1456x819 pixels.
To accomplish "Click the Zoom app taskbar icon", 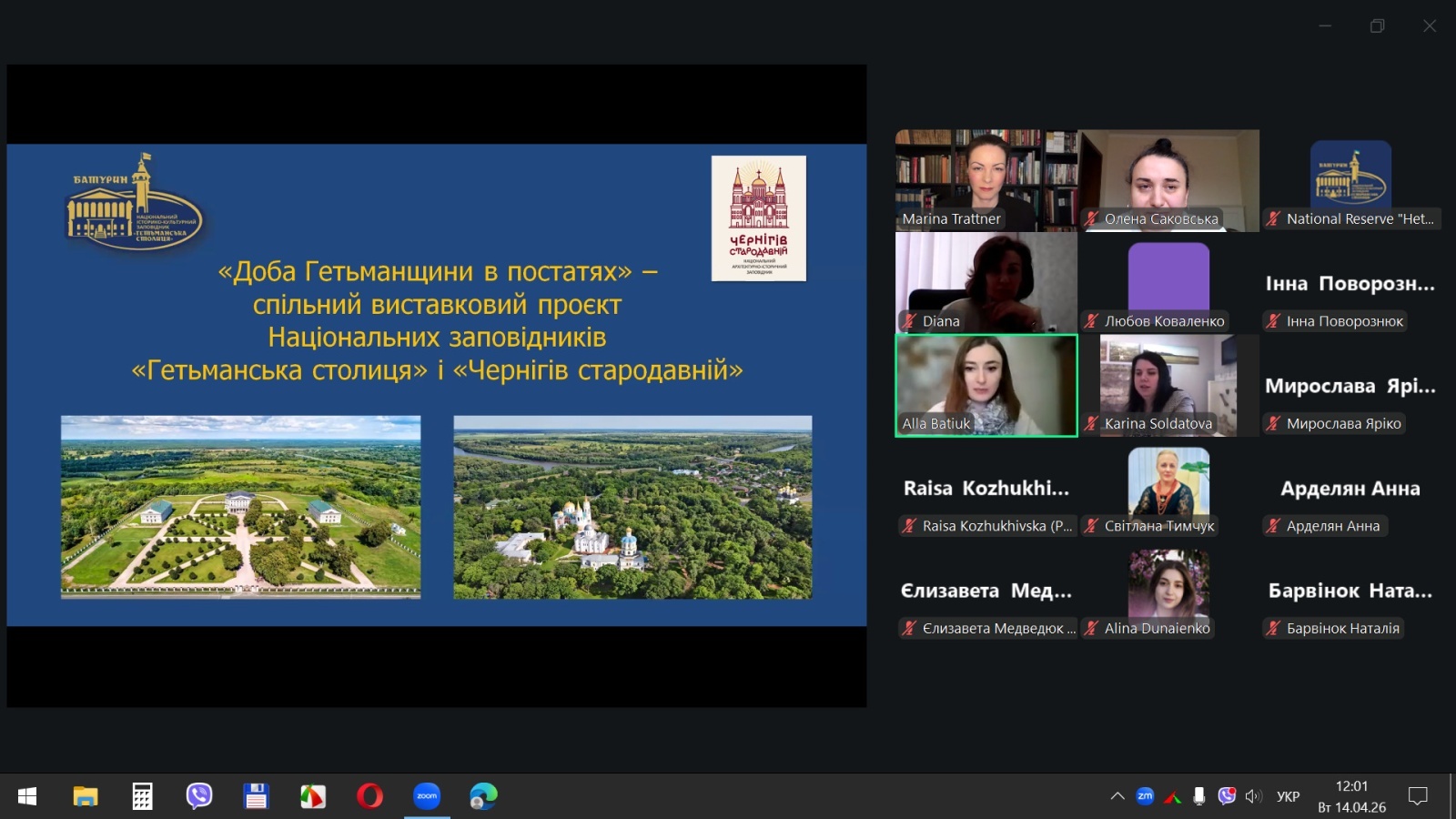I will coord(427,796).
